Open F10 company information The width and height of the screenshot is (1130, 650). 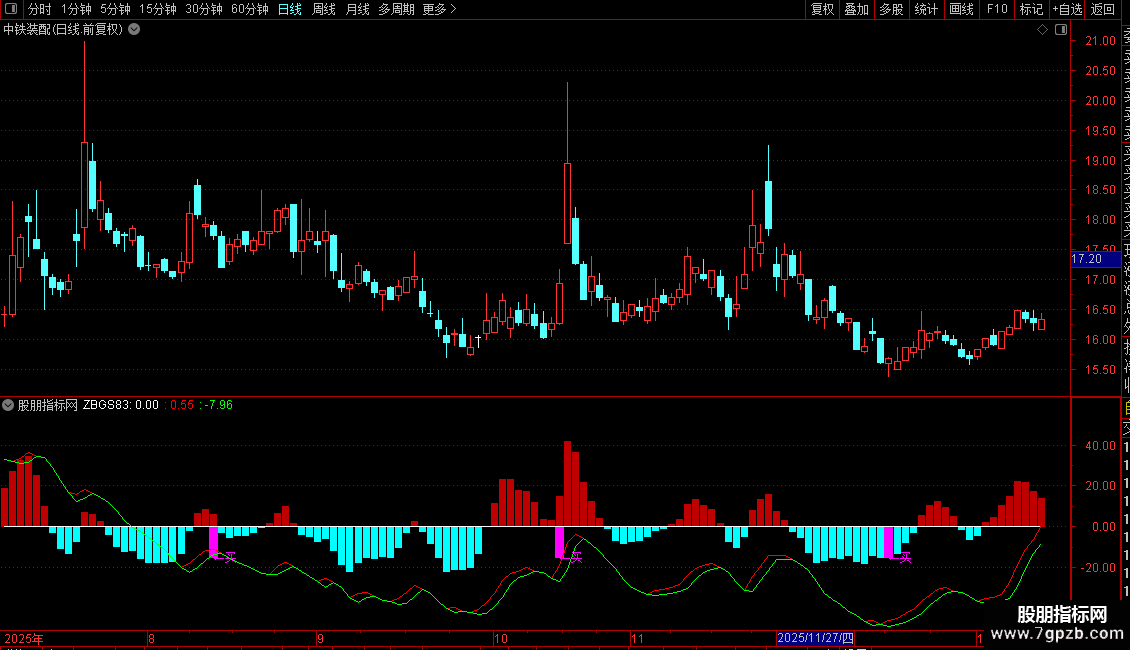click(x=997, y=9)
